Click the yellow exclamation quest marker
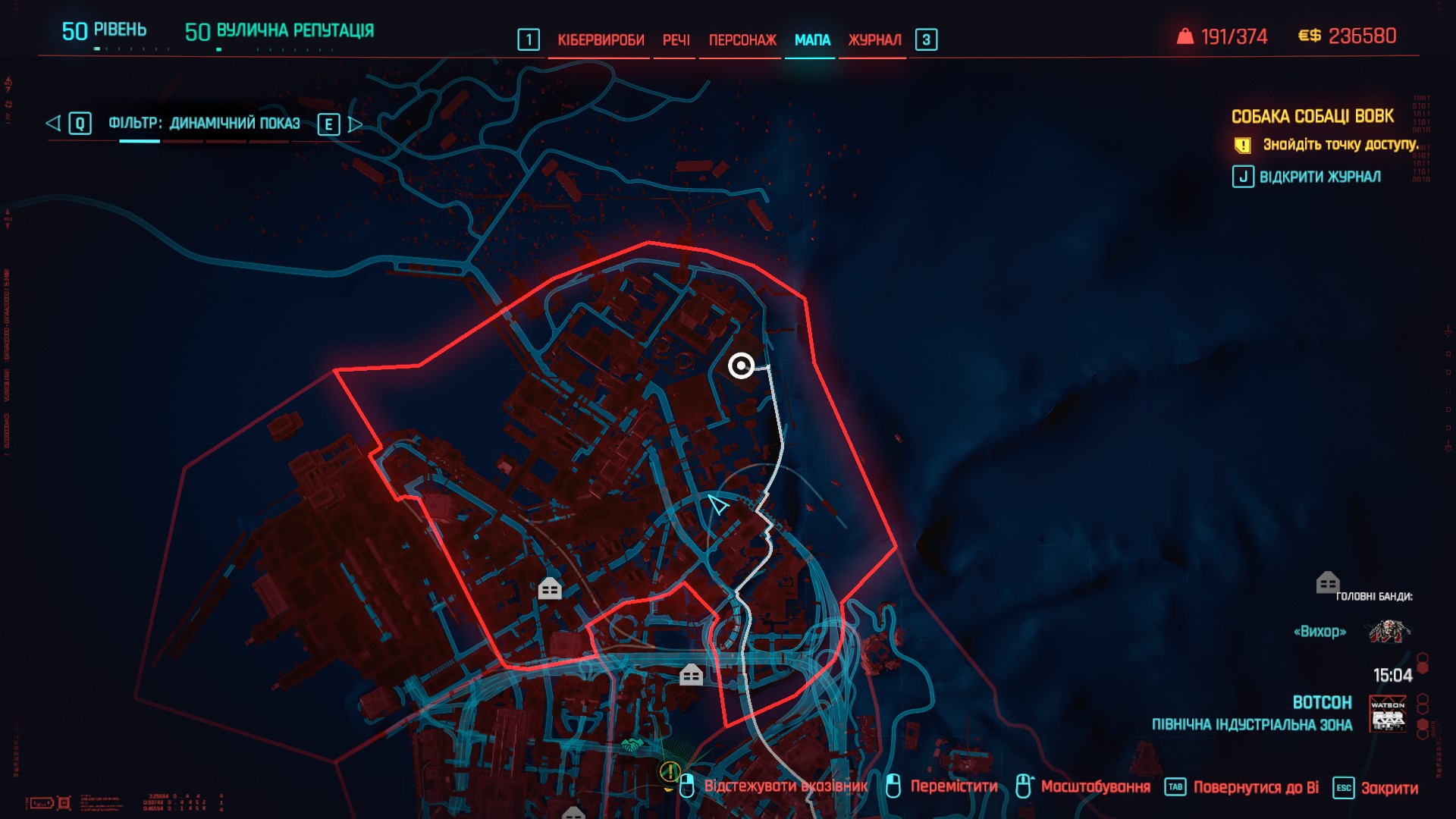1456x819 pixels. (670, 772)
